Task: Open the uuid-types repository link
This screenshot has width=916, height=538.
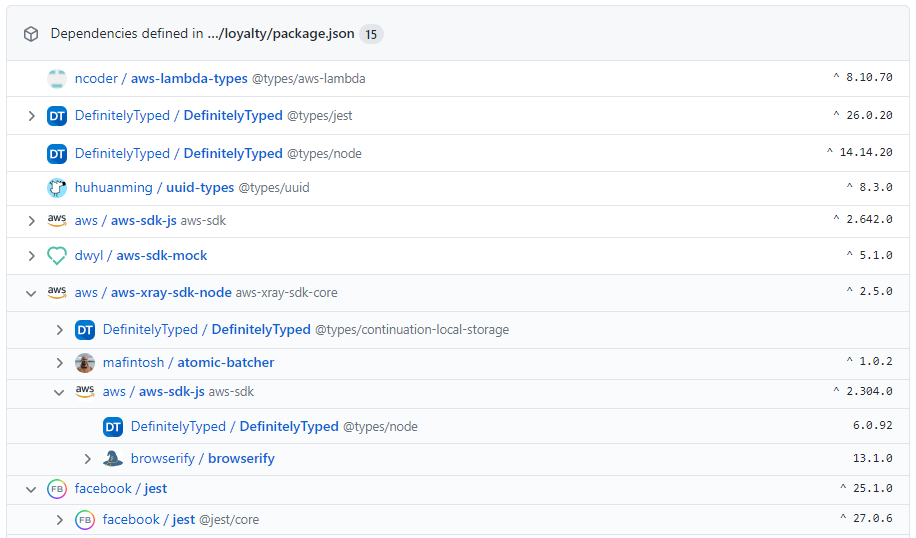Action: point(200,188)
